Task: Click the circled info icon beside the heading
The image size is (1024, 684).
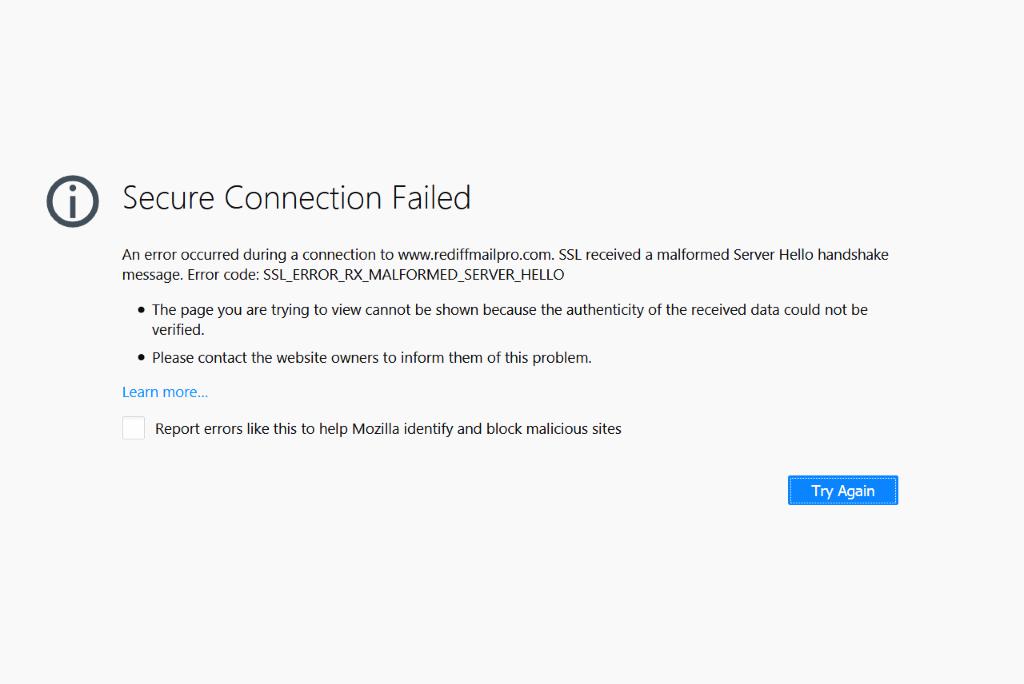Action: (x=72, y=201)
